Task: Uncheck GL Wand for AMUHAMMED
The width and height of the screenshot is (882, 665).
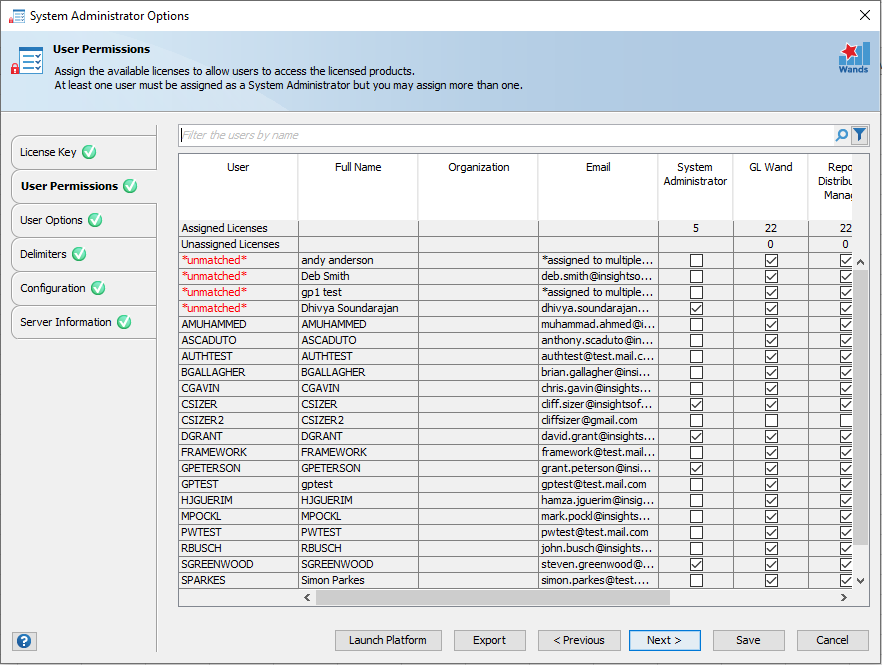Action: pyautogui.click(x=771, y=324)
